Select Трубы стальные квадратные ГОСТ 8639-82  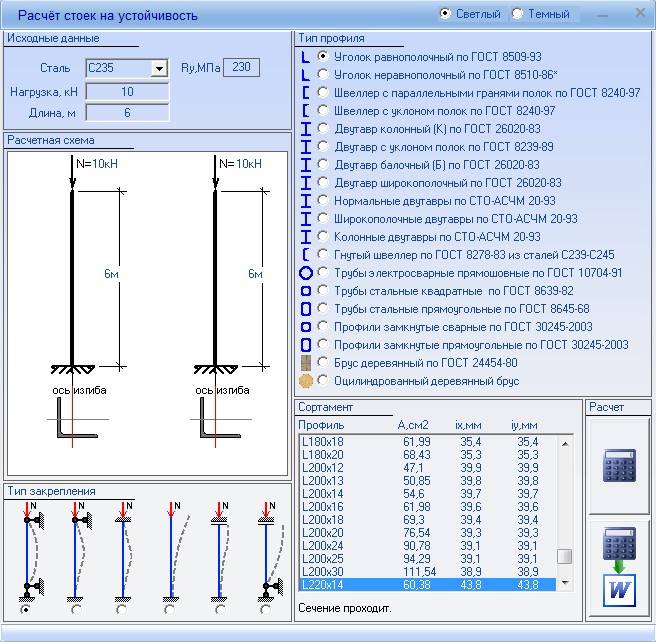(x=323, y=290)
